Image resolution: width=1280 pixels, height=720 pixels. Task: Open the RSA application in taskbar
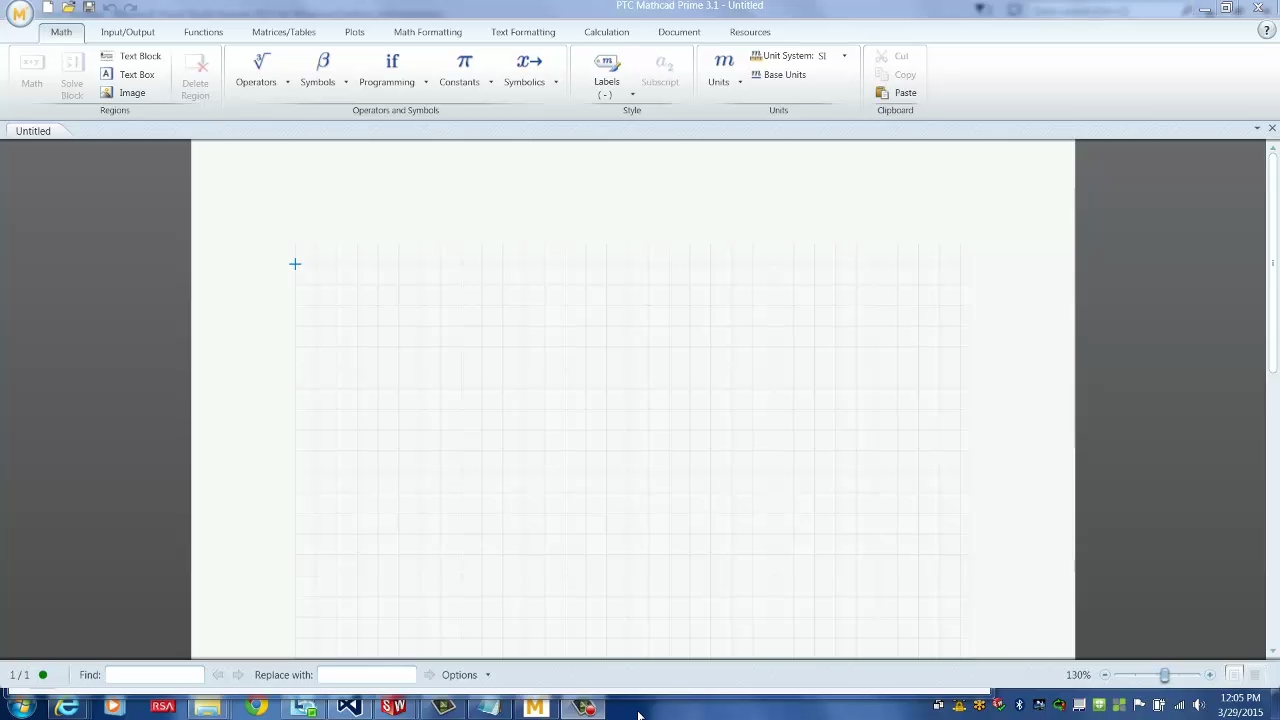tap(162, 708)
